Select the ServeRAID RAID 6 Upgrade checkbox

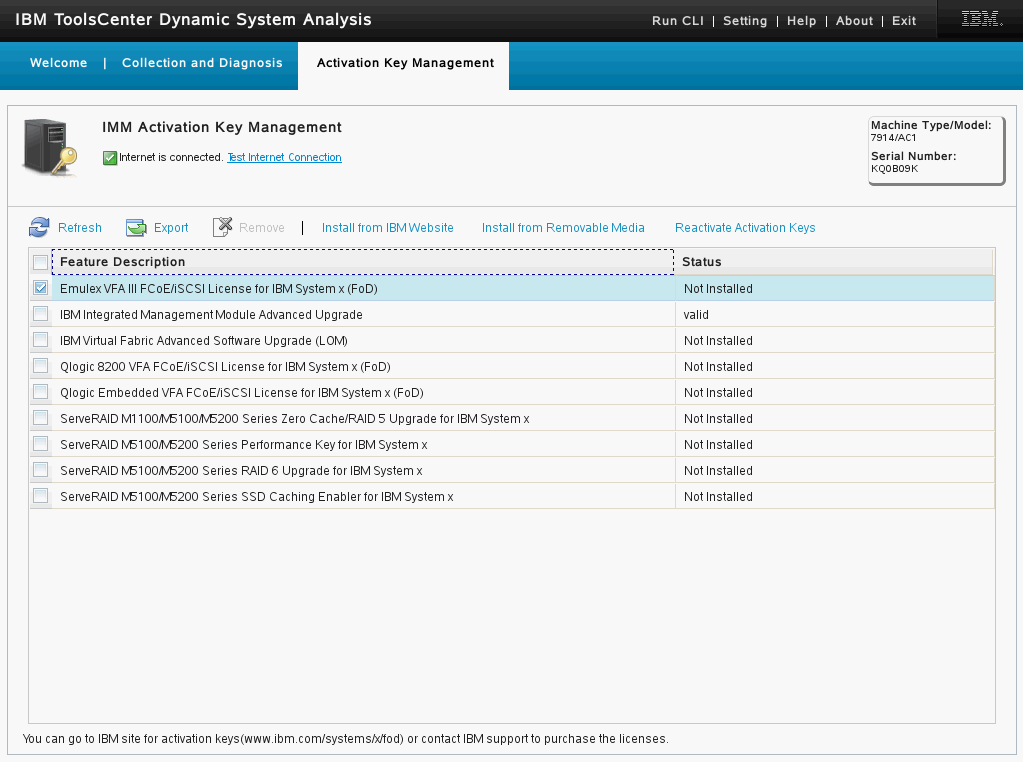40,470
